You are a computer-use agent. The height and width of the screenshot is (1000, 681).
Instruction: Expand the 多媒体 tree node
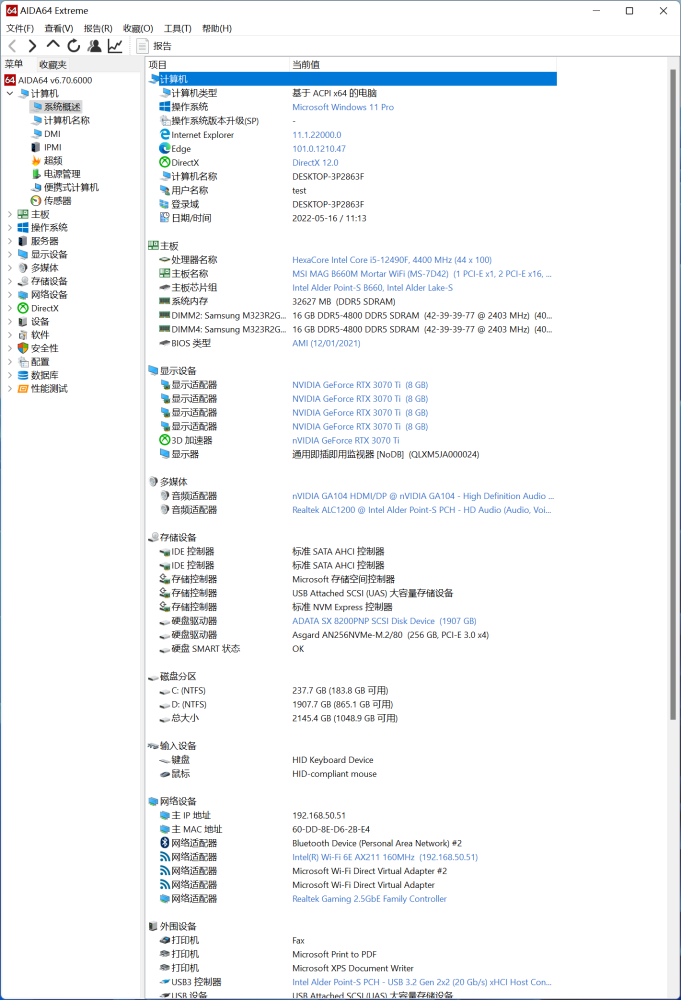click(x=10, y=268)
